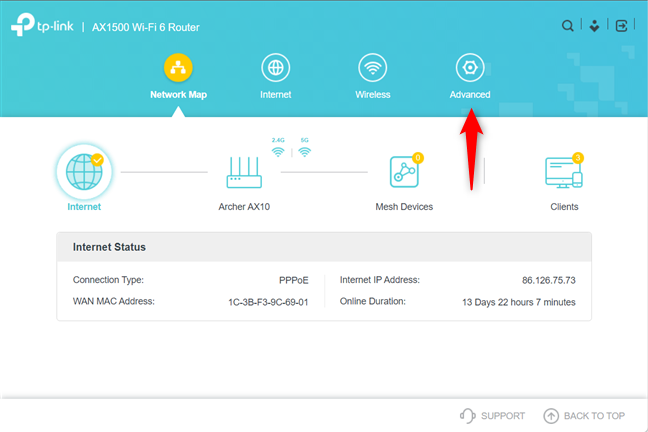Click the PPPoE connection type value
The image size is (648, 432).
coord(293,280)
